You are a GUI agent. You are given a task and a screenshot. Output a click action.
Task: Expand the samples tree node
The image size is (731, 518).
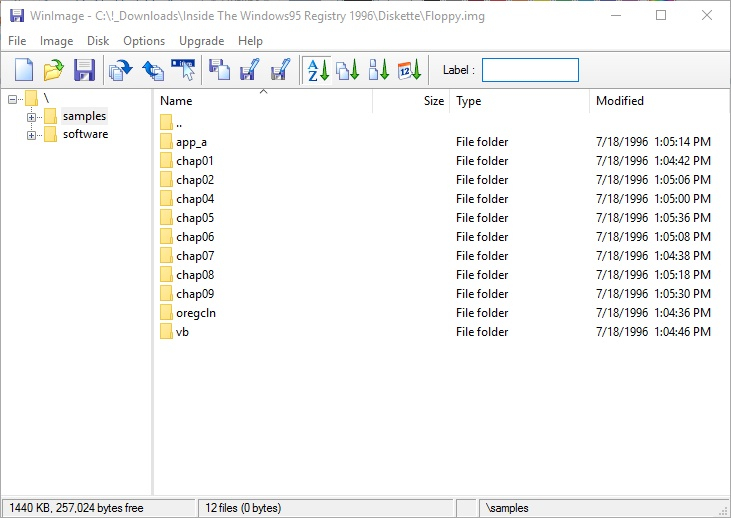tap(31, 117)
